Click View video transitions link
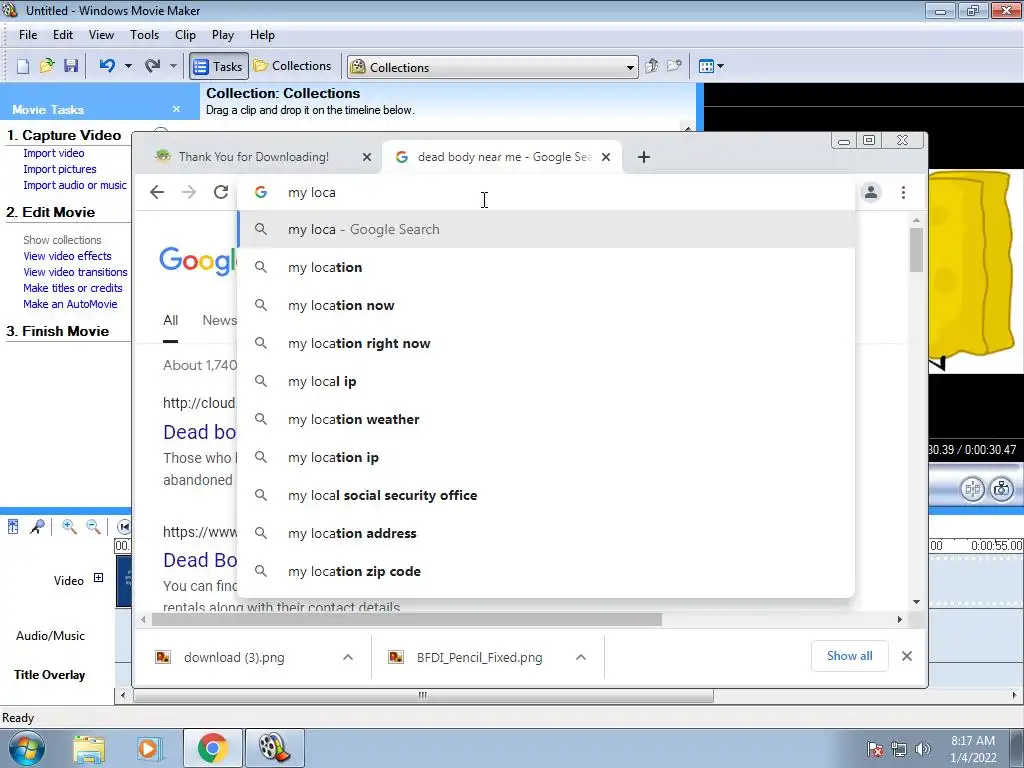 [x=75, y=272]
